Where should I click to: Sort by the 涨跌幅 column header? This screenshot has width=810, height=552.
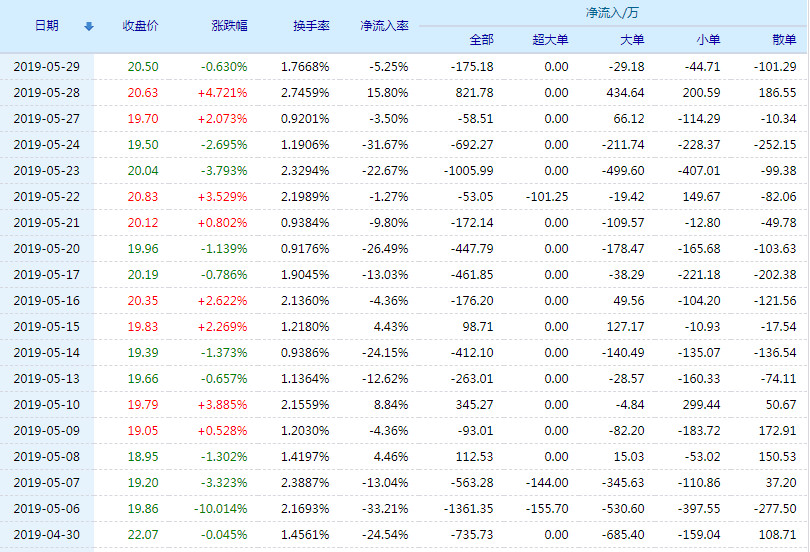point(229,26)
